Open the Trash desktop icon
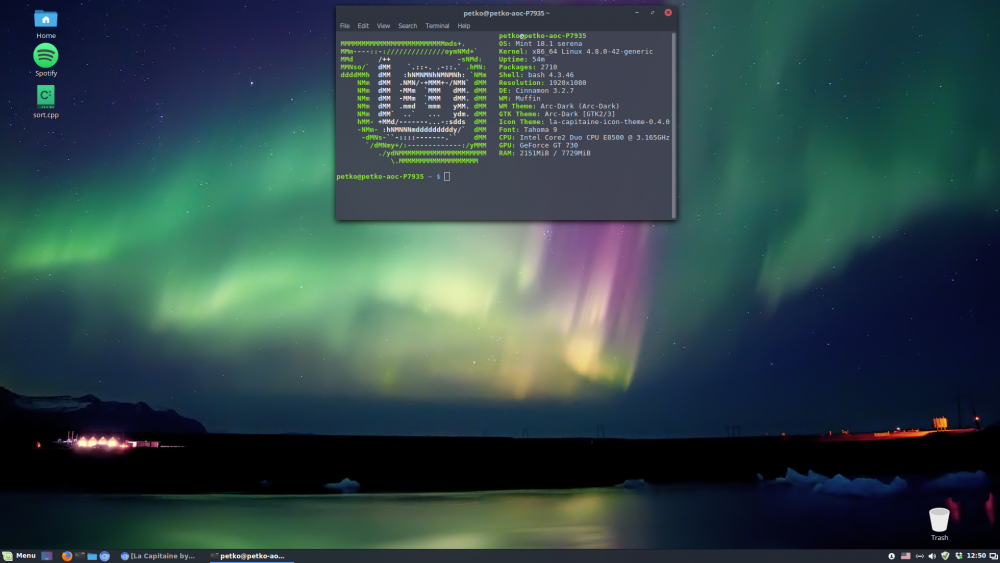The width and height of the screenshot is (1000, 563). [x=939, y=524]
